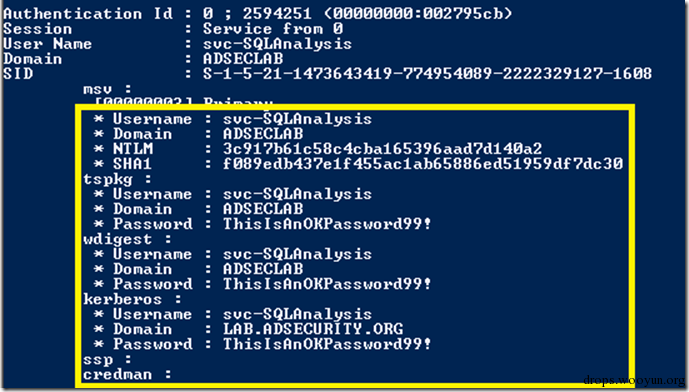Click the NTLM hash value
The height and width of the screenshot is (392, 689).
(x=382, y=149)
